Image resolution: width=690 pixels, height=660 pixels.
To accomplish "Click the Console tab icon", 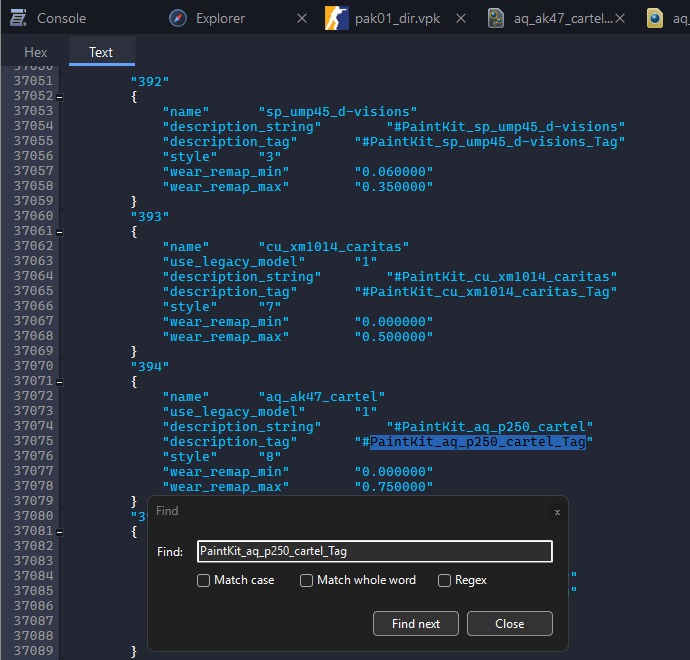I will [18, 18].
